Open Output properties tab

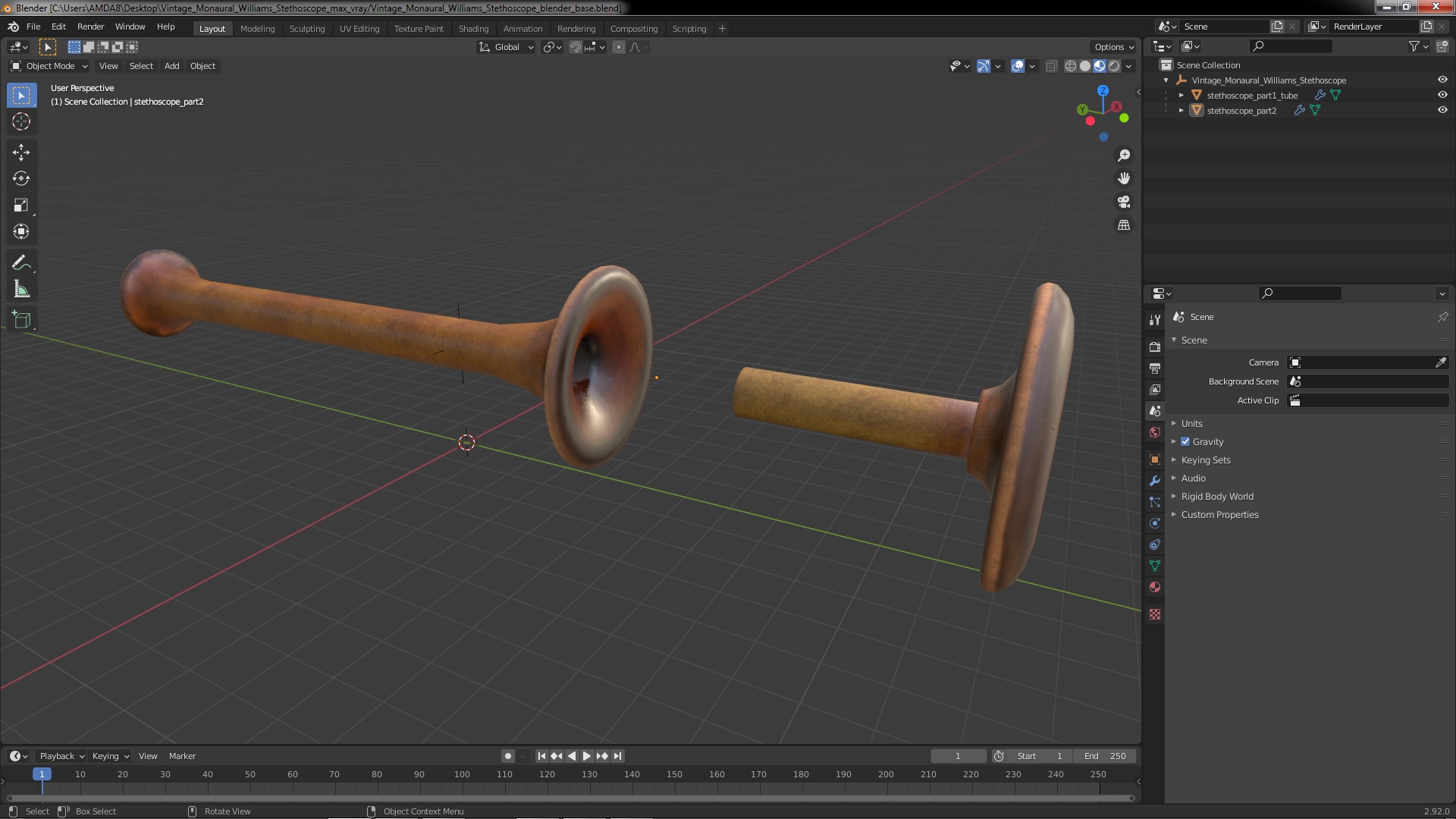tap(1155, 368)
